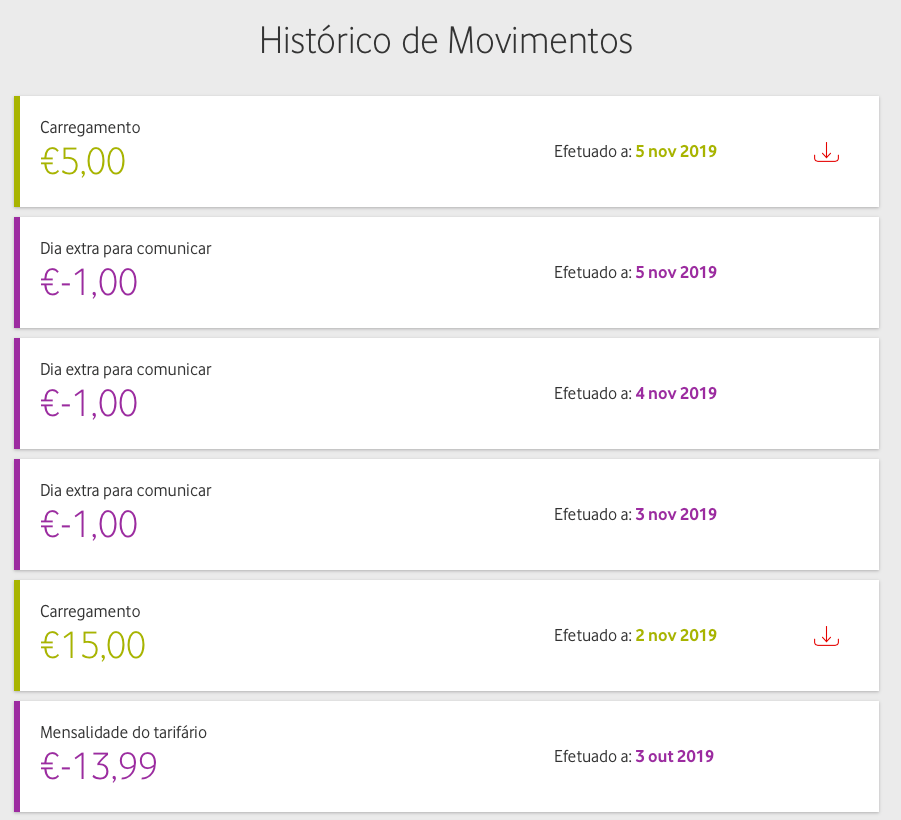
Task: Click the green accent bar of the €15,00 entry
Action: point(16,634)
